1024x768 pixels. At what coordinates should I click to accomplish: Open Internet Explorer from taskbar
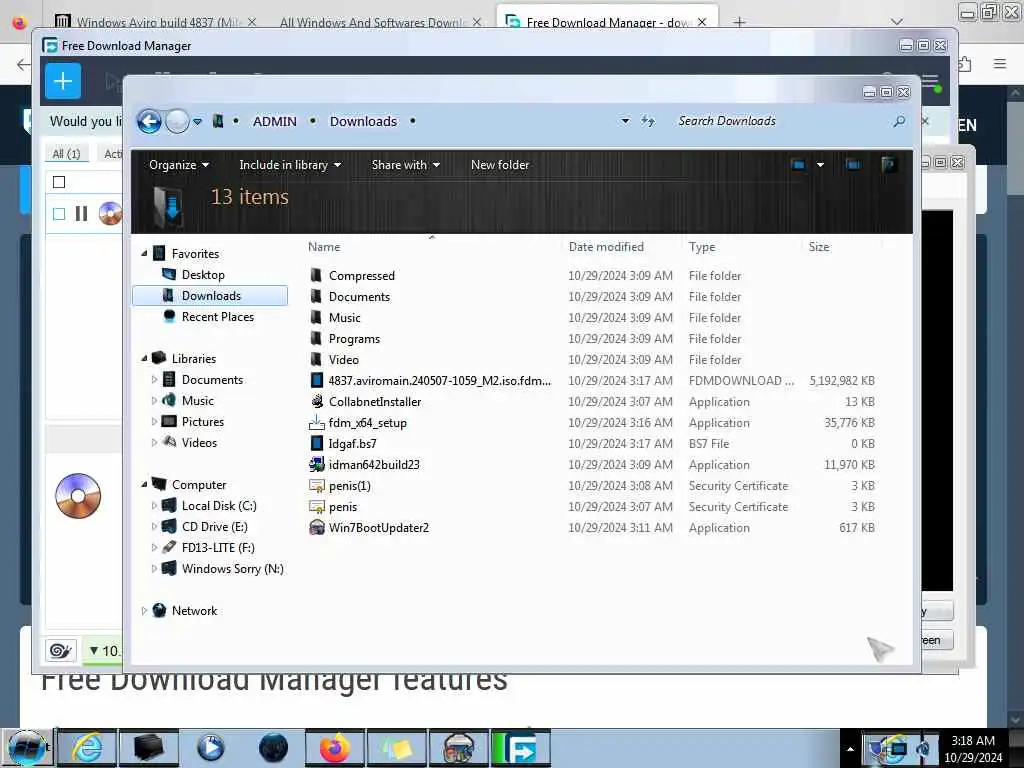[x=87, y=748]
